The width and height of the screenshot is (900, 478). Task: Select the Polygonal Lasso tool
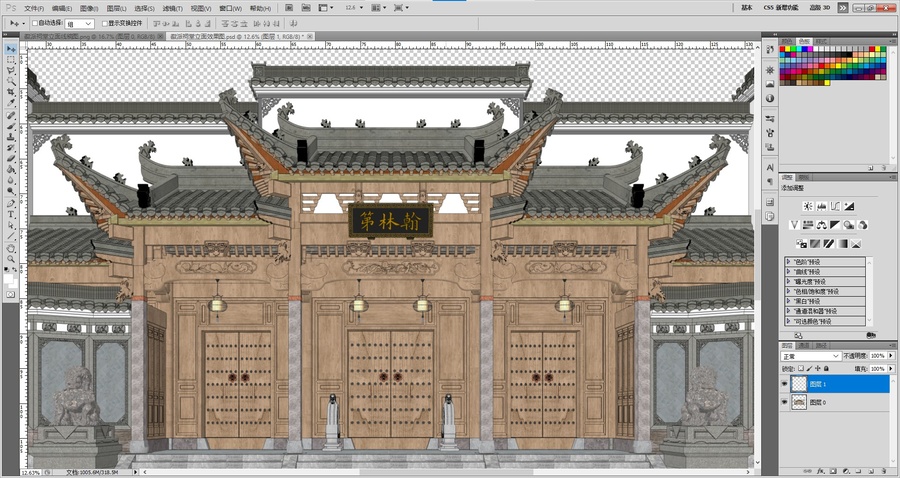[11, 71]
